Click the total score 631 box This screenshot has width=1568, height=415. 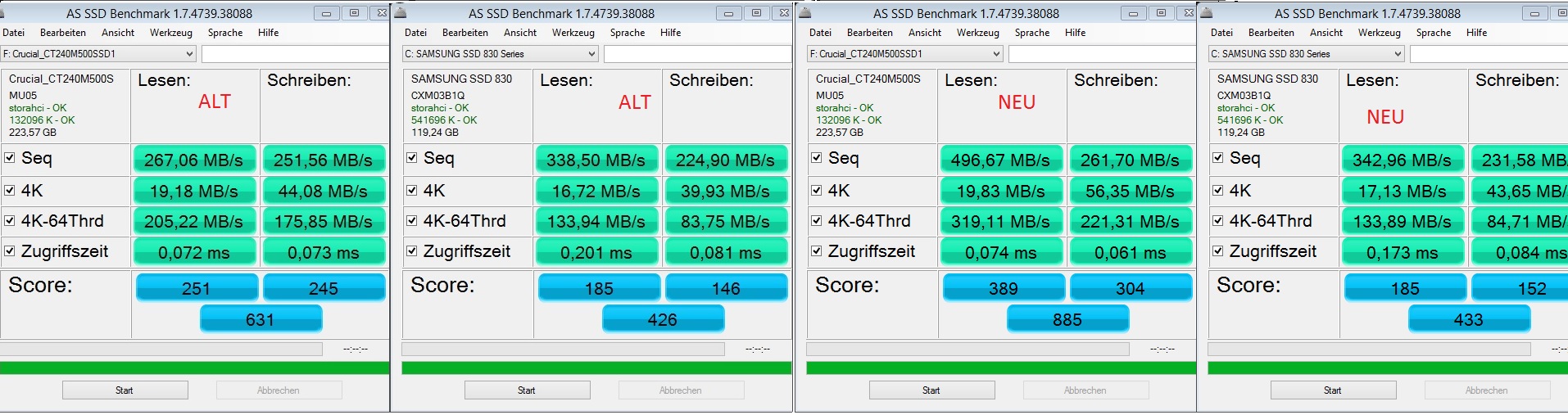tap(261, 318)
